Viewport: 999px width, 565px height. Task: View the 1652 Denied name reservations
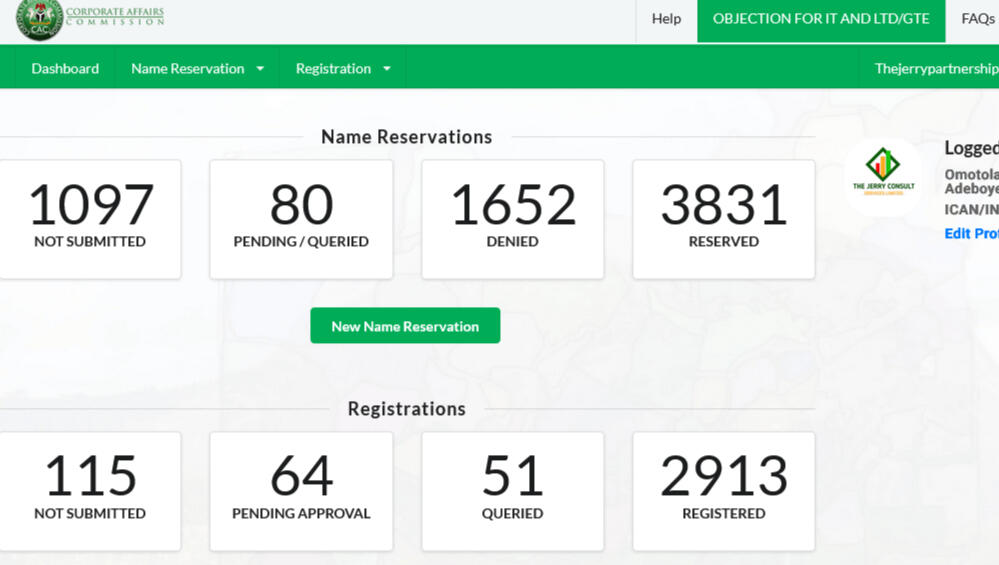click(512, 219)
